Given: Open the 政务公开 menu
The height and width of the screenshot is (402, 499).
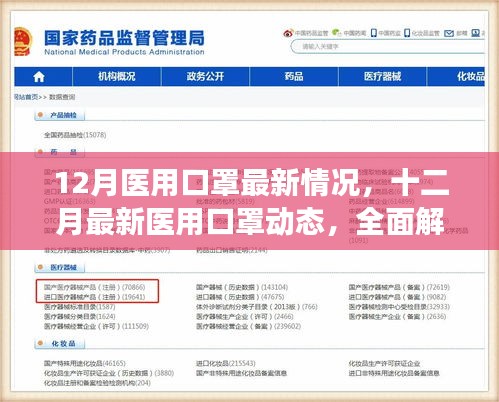Looking at the screenshot, I should pyautogui.click(x=205, y=77).
